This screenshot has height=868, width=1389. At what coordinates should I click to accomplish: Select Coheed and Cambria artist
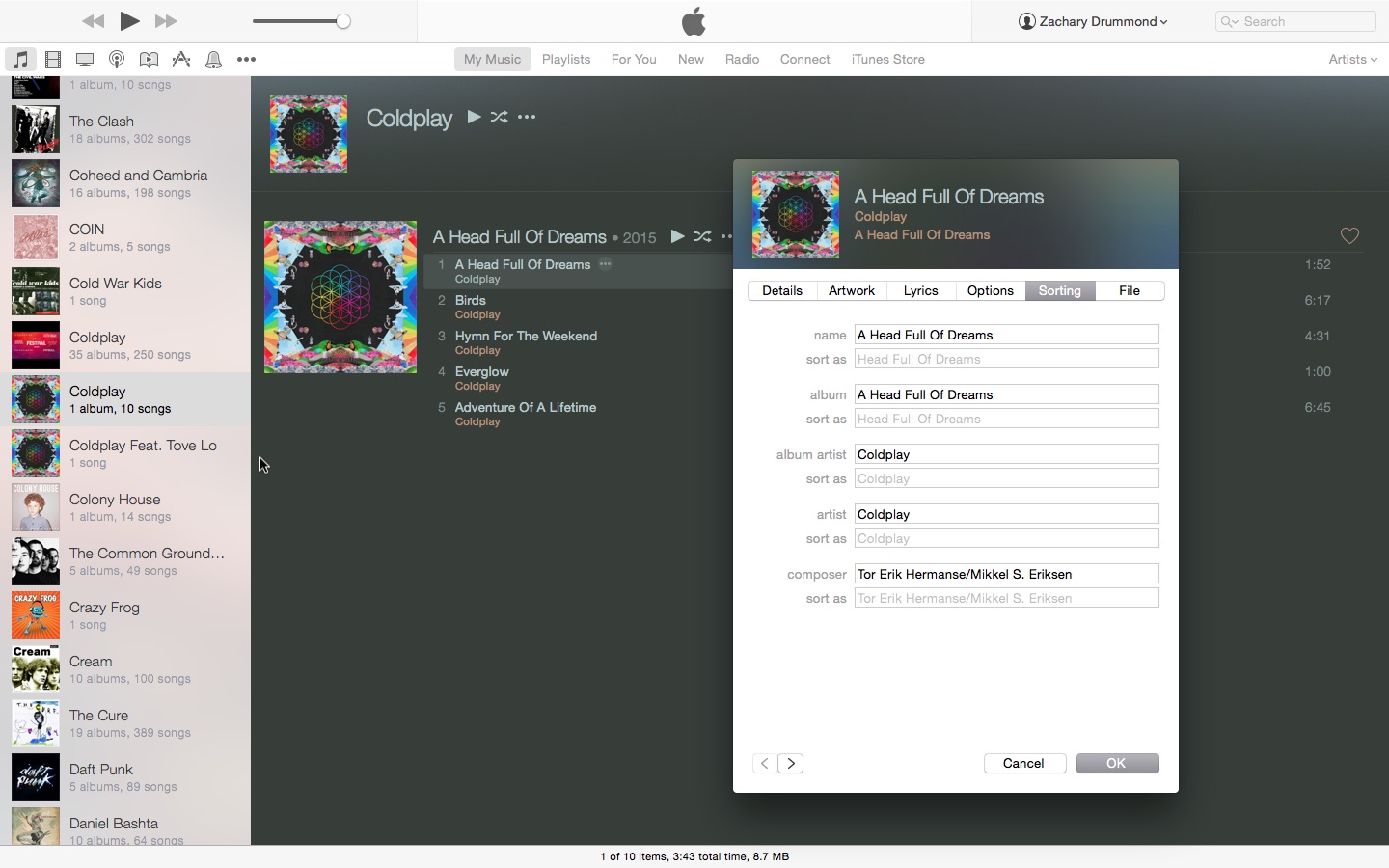tap(125, 183)
